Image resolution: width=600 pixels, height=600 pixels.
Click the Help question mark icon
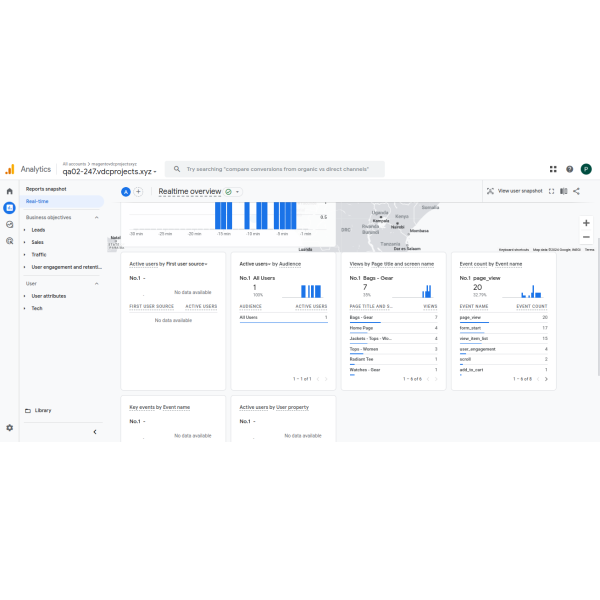(569, 170)
